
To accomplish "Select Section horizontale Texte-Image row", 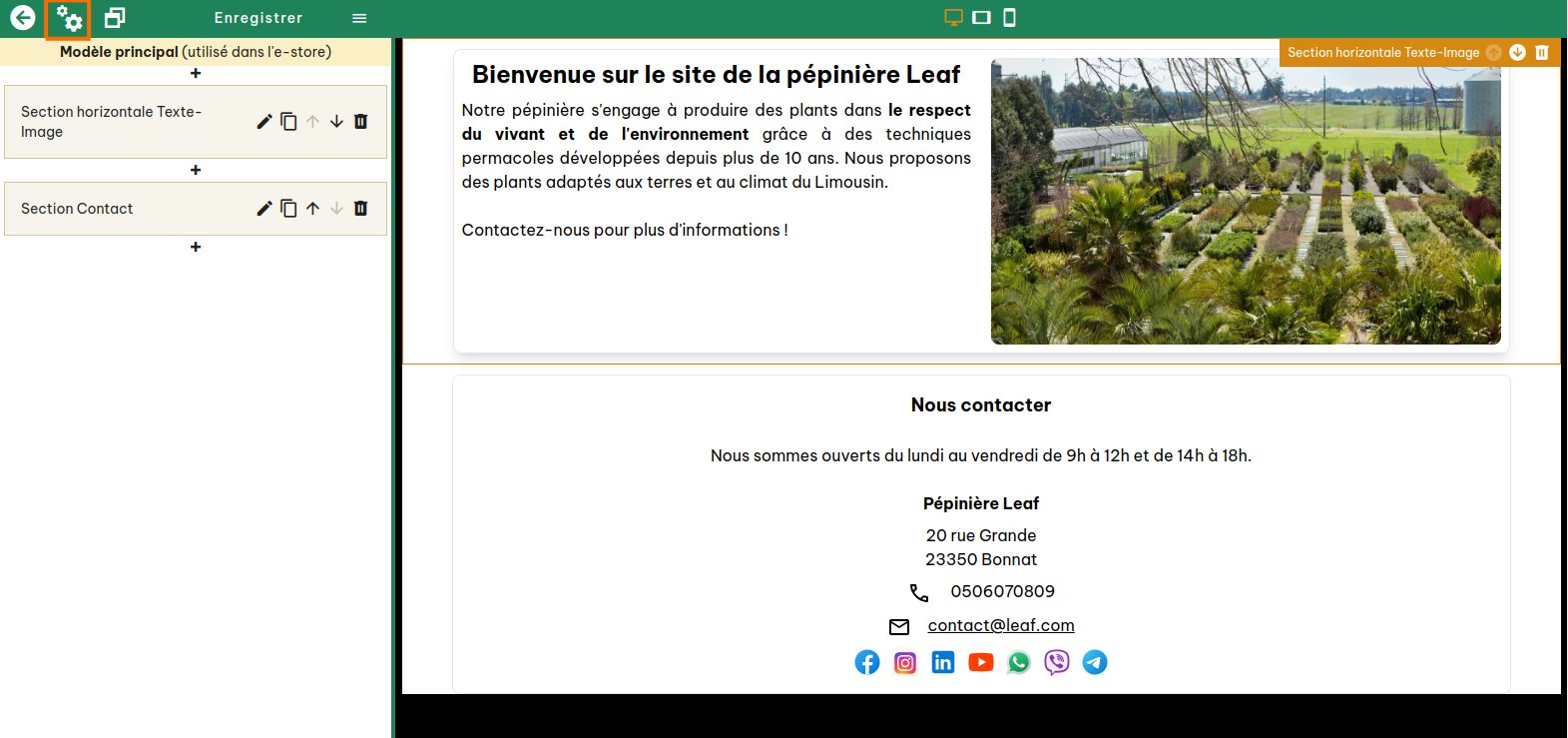I will coord(196,122).
